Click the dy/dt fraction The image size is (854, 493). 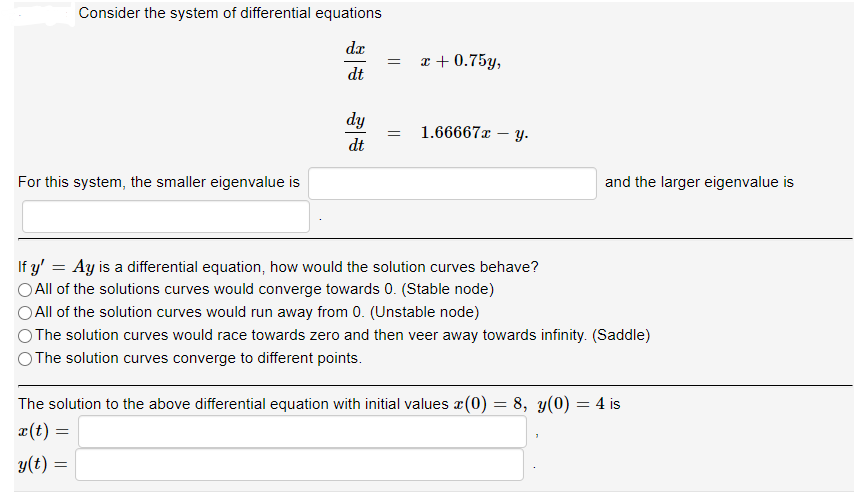coord(356,132)
